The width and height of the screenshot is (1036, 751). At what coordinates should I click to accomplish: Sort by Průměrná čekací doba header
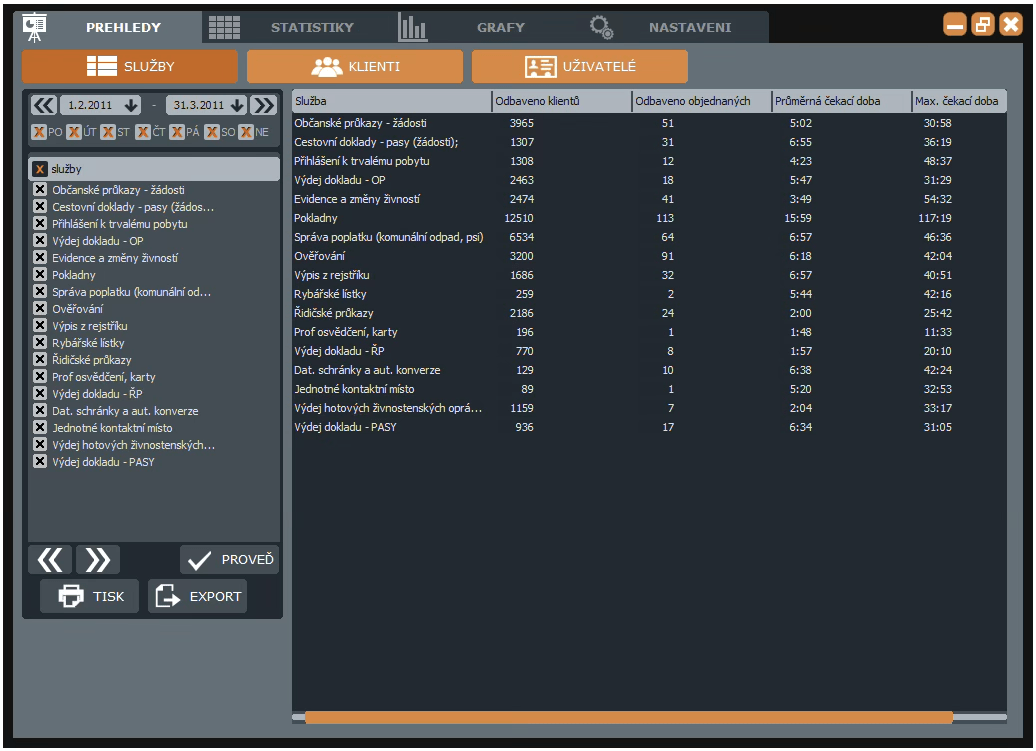tap(842, 101)
